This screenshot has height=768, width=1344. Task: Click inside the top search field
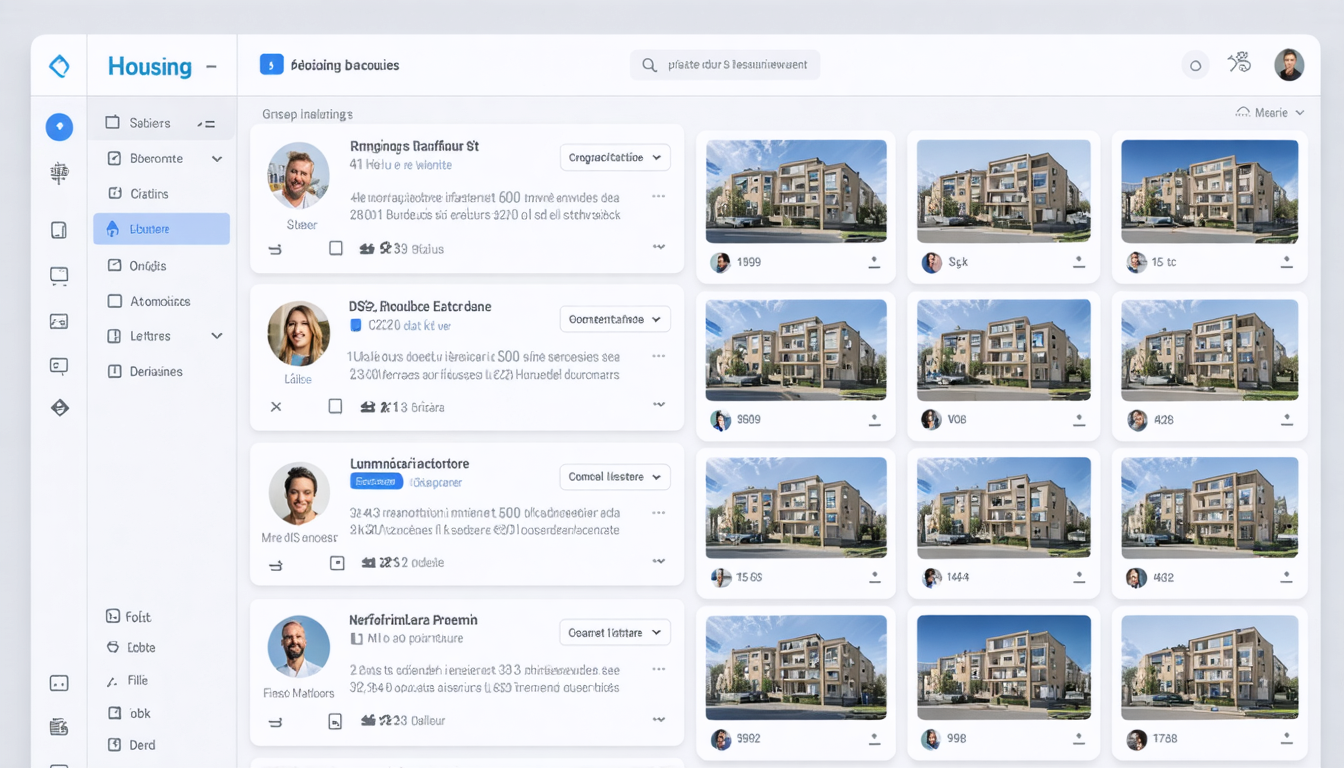click(x=725, y=65)
